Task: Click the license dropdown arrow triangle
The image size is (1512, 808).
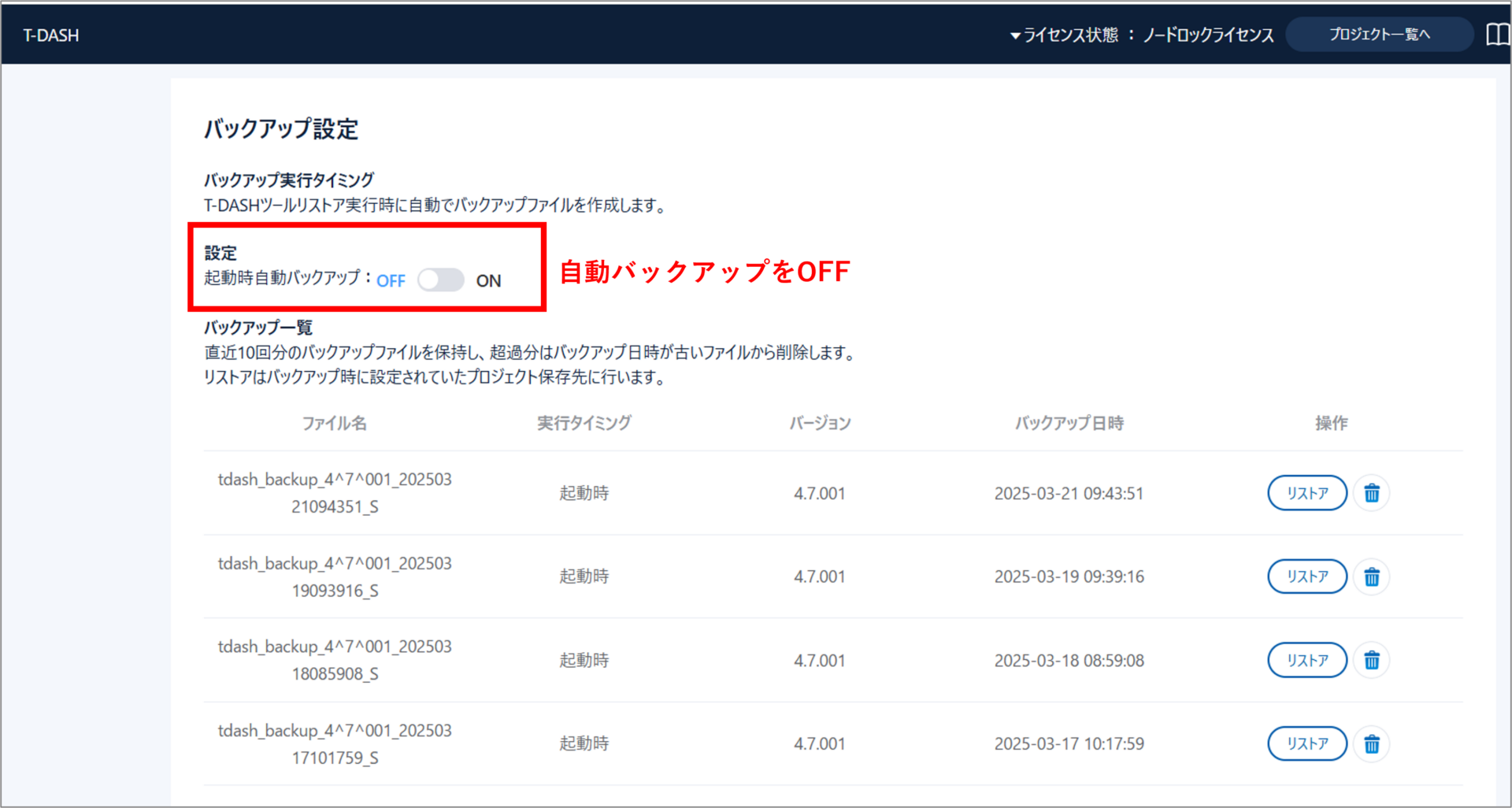Action: tap(1015, 36)
